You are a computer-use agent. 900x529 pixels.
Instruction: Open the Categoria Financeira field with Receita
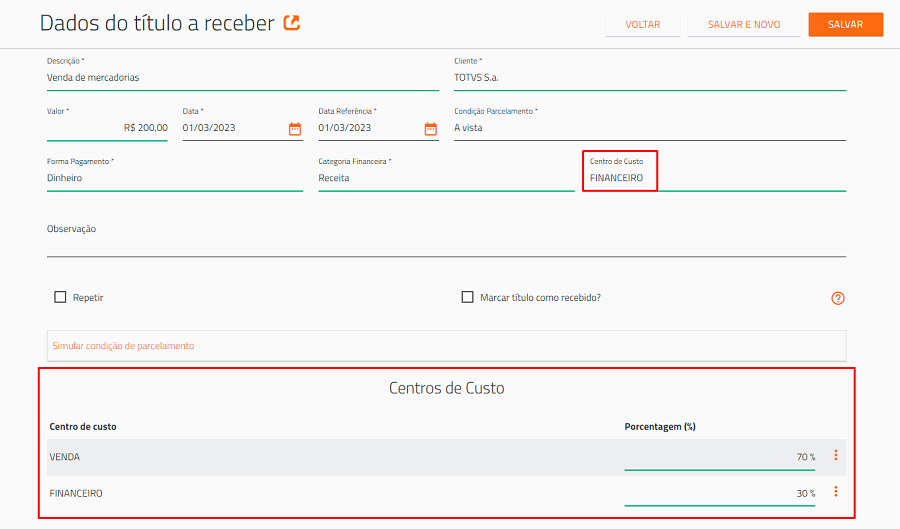(x=446, y=178)
